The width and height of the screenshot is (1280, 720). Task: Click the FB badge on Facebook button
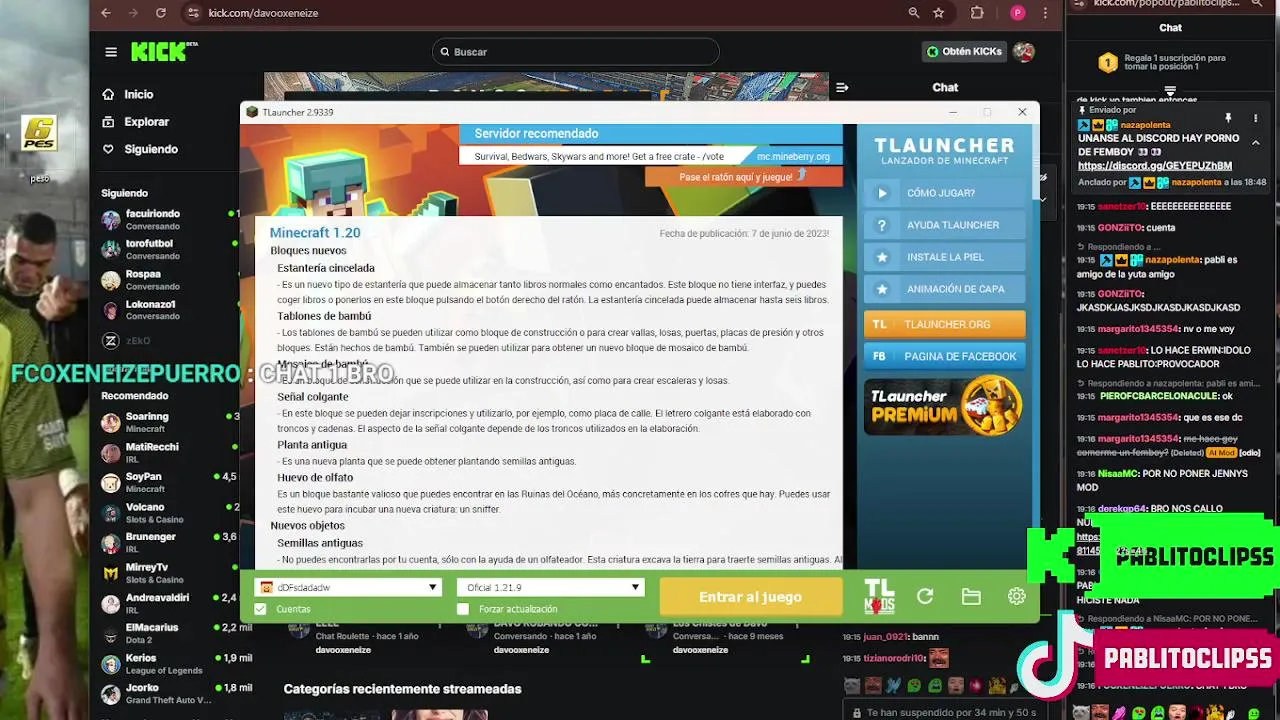pos(879,356)
